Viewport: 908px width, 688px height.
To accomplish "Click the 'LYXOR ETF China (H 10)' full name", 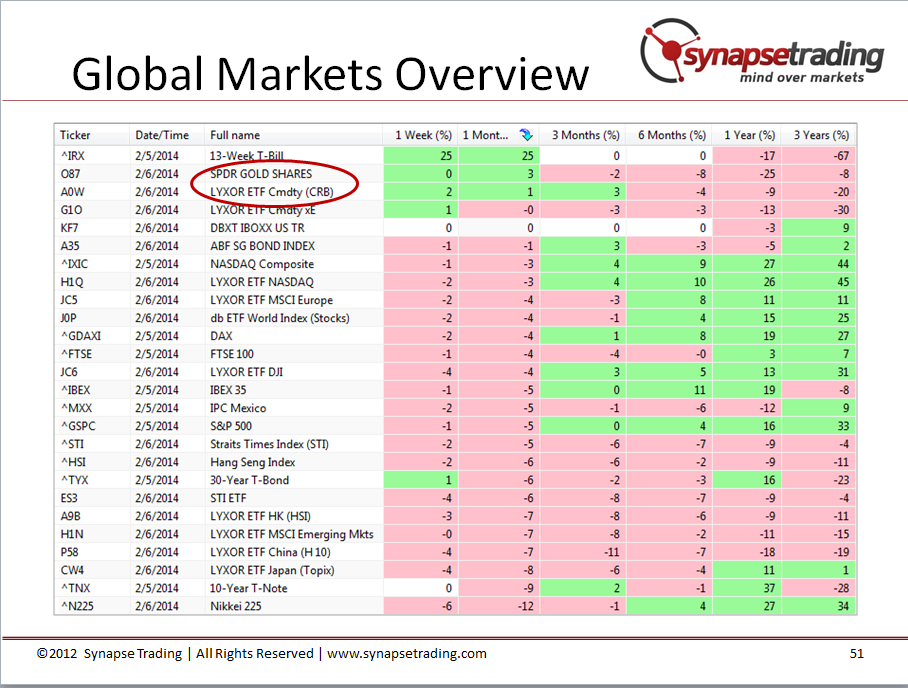I will [270, 551].
